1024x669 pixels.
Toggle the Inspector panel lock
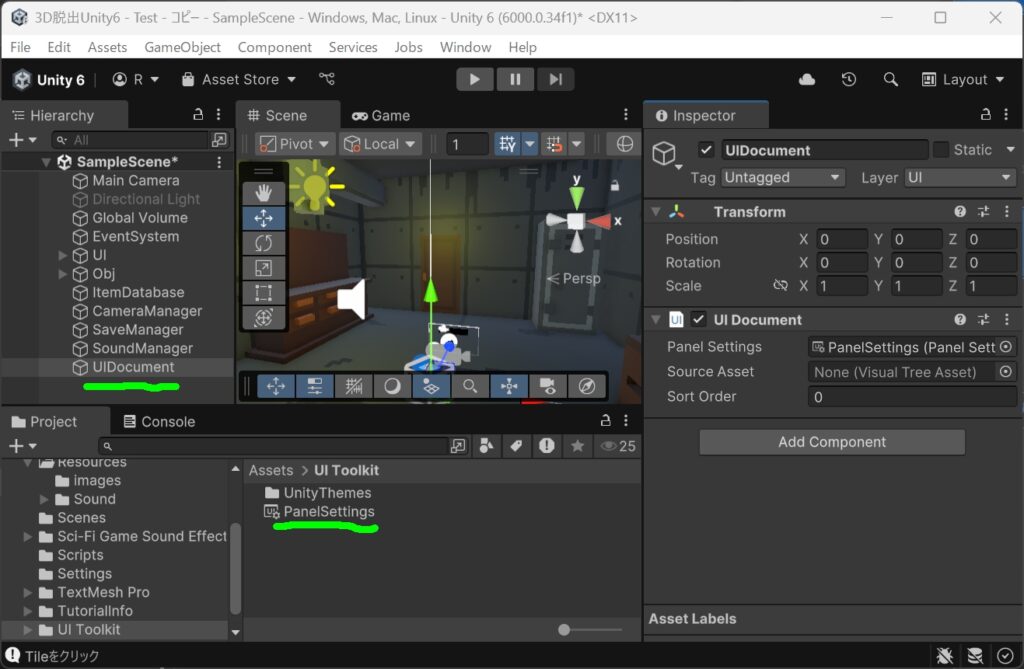tap(985, 114)
